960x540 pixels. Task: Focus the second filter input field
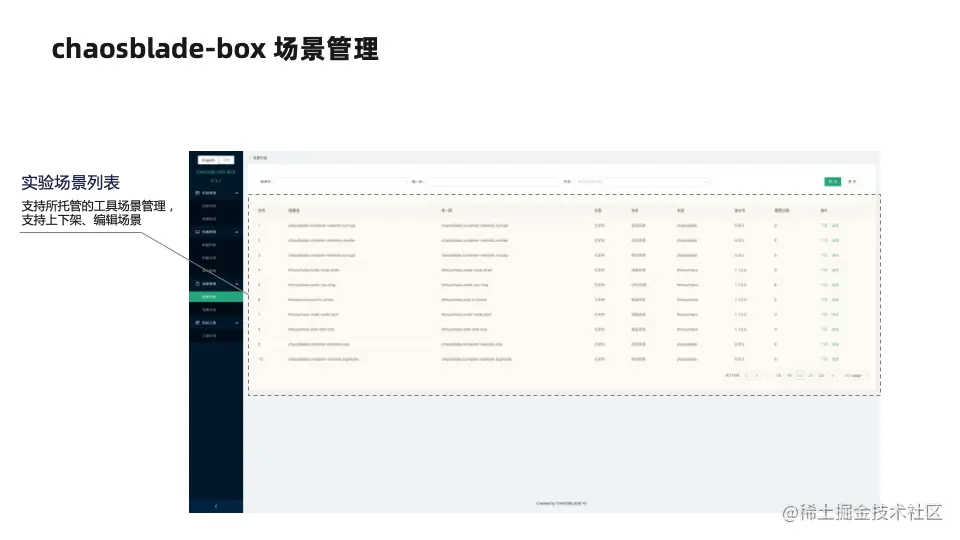[x=493, y=182]
